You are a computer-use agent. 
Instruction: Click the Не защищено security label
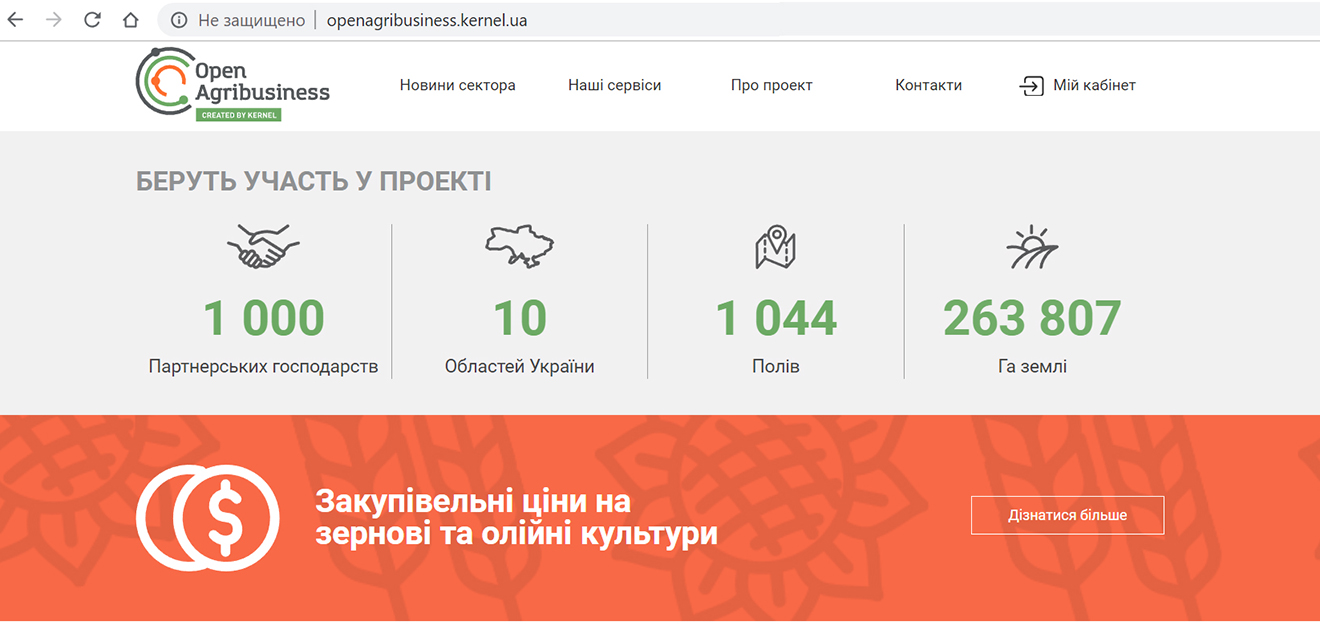point(252,20)
